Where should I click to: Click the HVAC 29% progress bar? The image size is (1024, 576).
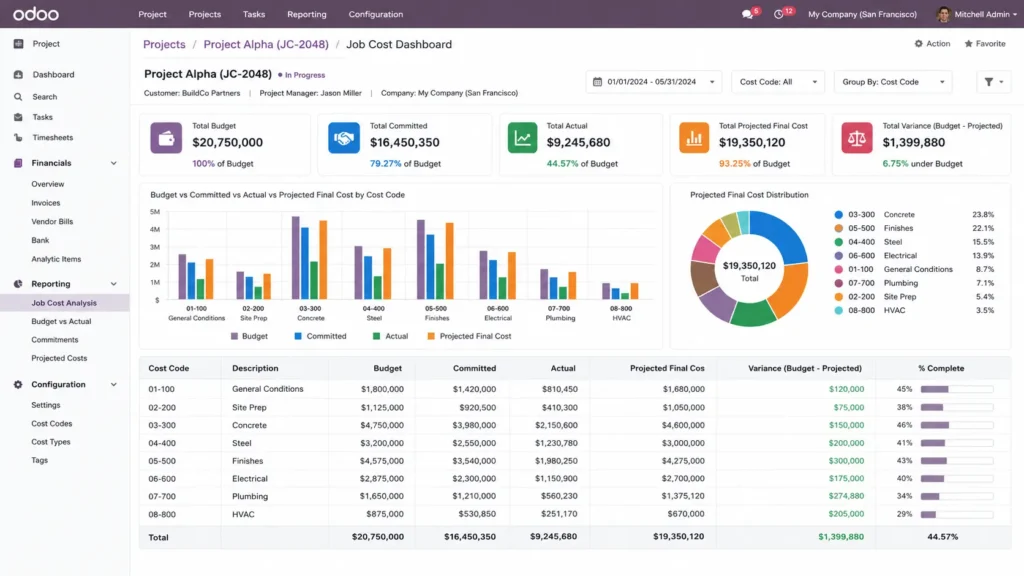957,515
